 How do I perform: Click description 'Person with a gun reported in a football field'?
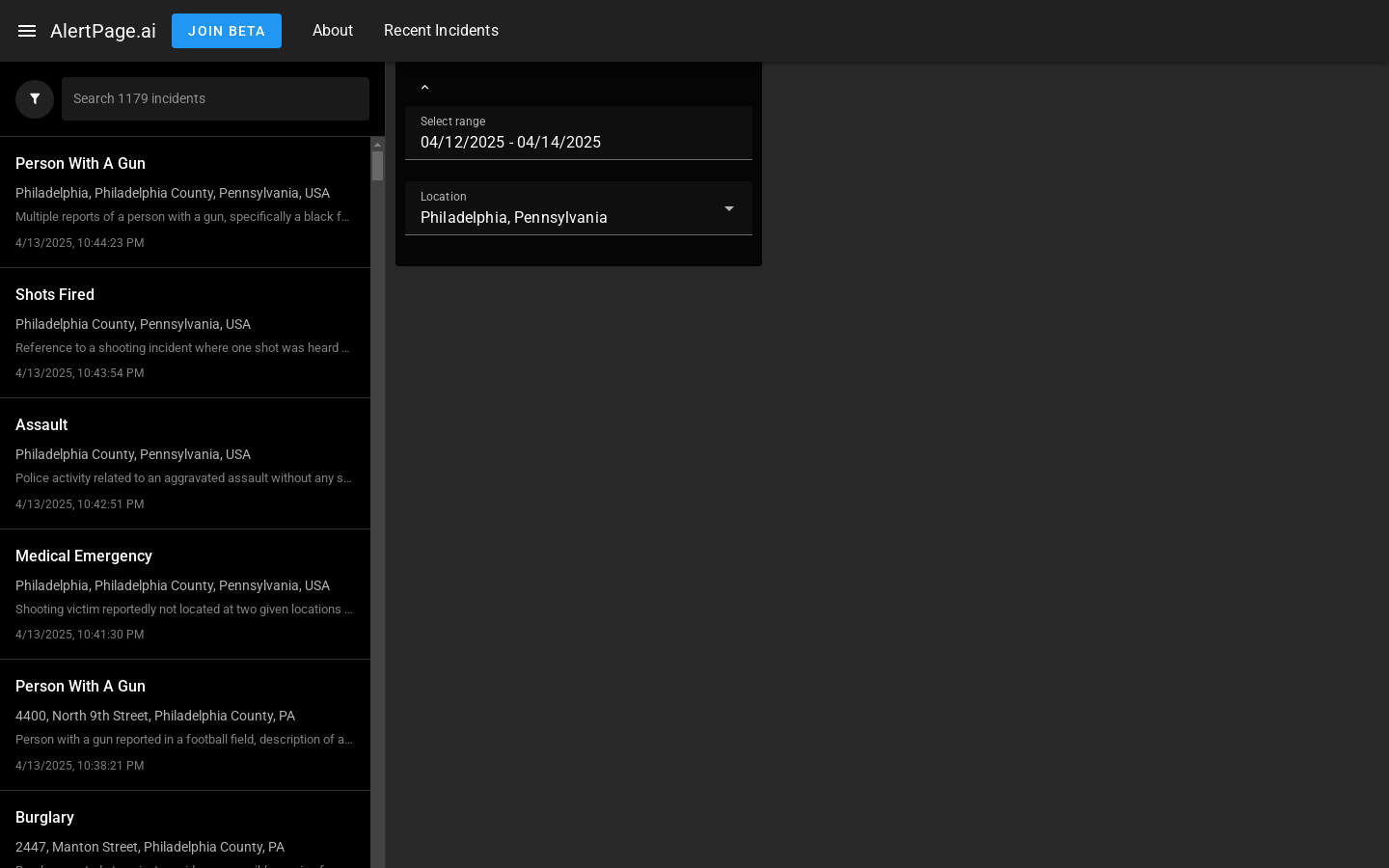coord(184,740)
